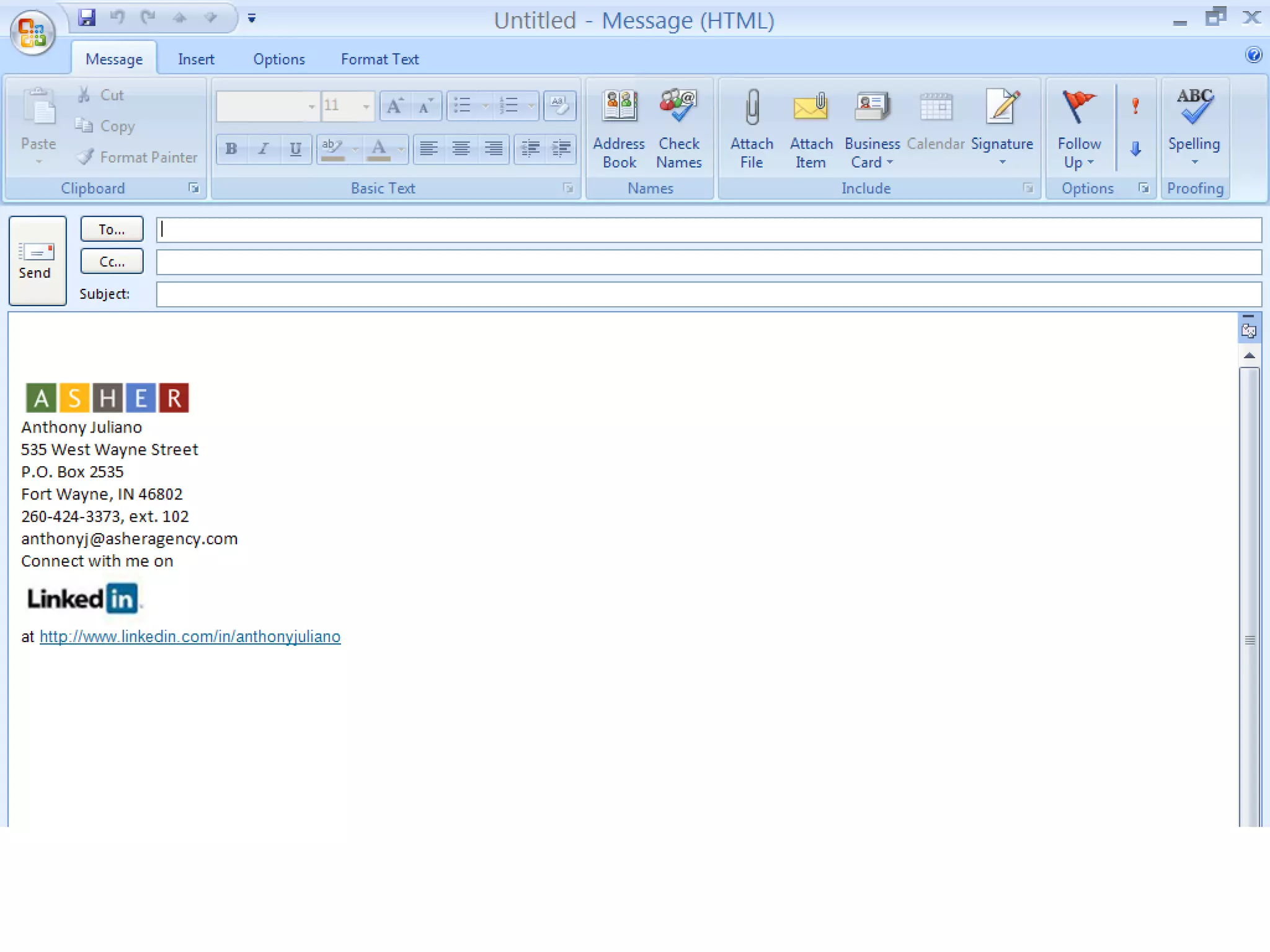Click the Send button
This screenshot has height=952, width=1270.
tap(37, 260)
